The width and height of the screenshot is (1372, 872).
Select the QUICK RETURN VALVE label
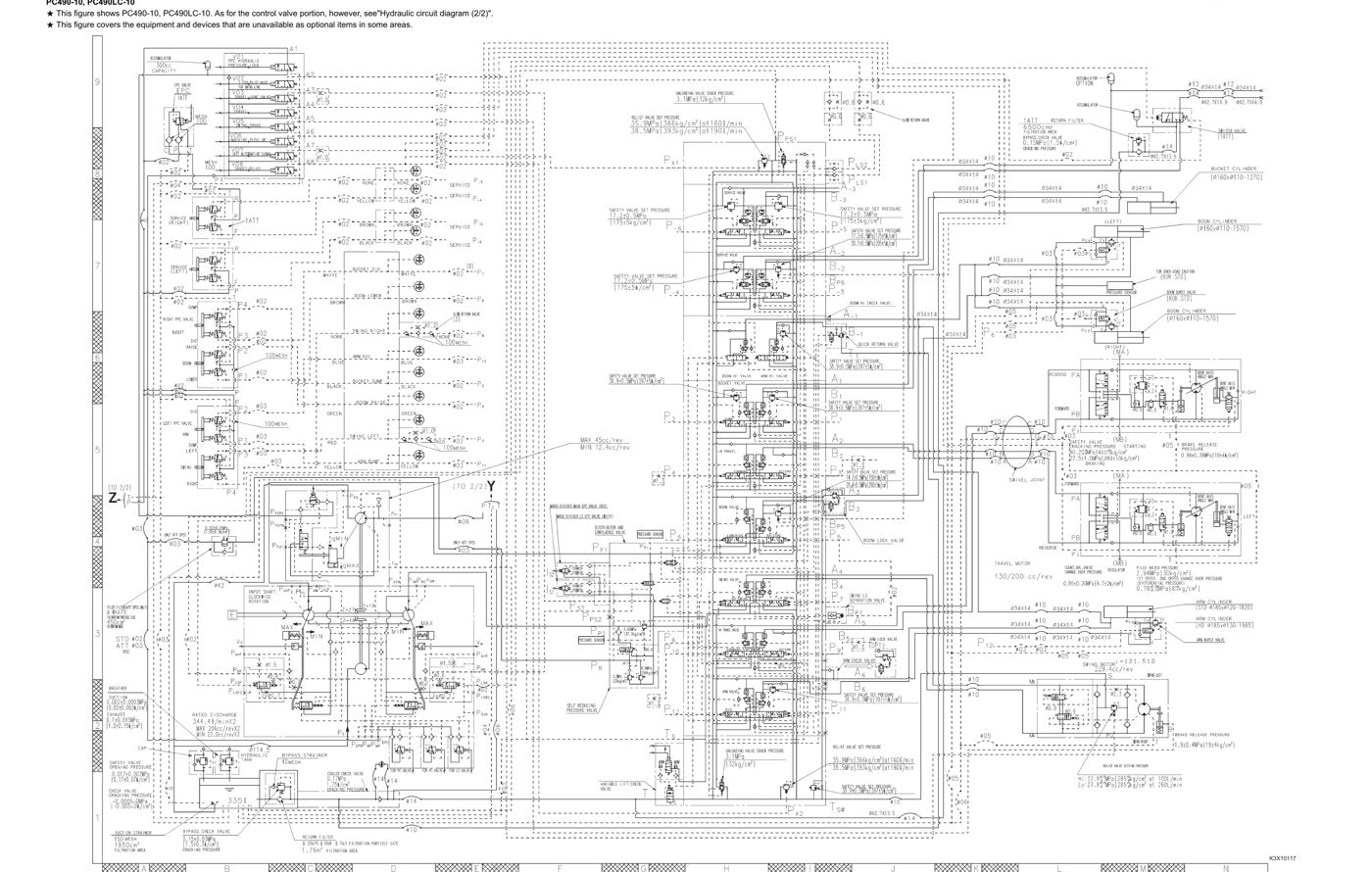(878, 344)
